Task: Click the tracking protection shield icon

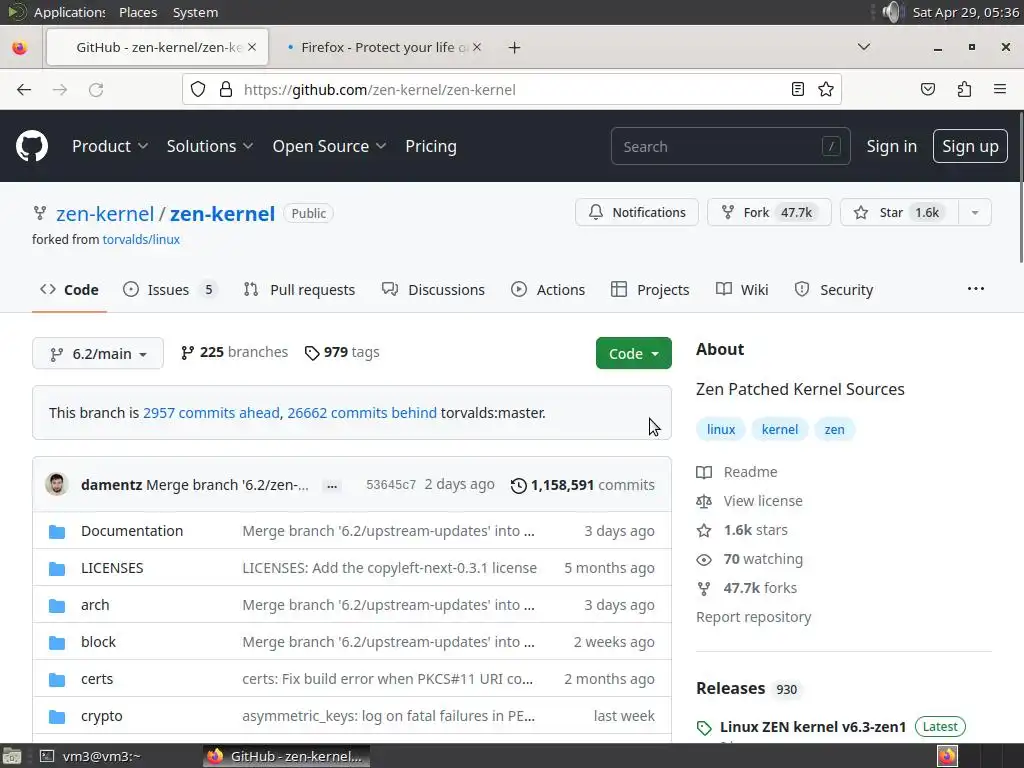Action: 198,89
